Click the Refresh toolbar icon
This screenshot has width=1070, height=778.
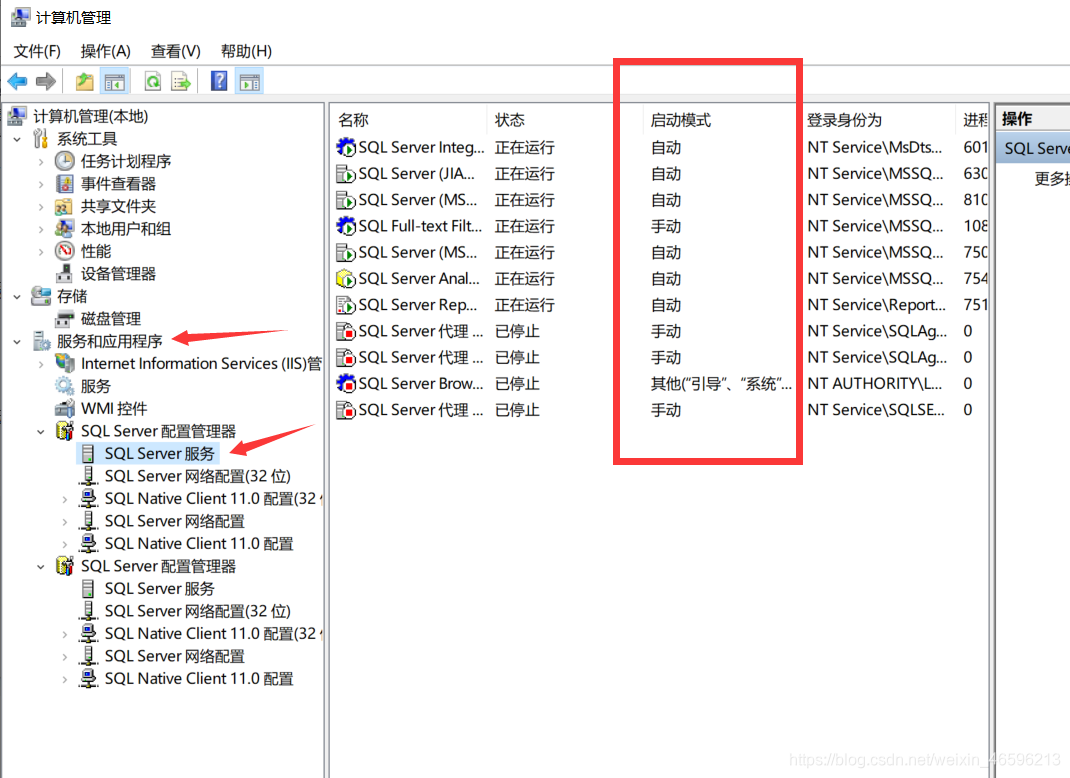pyautogui.click(x=153, y=82)
